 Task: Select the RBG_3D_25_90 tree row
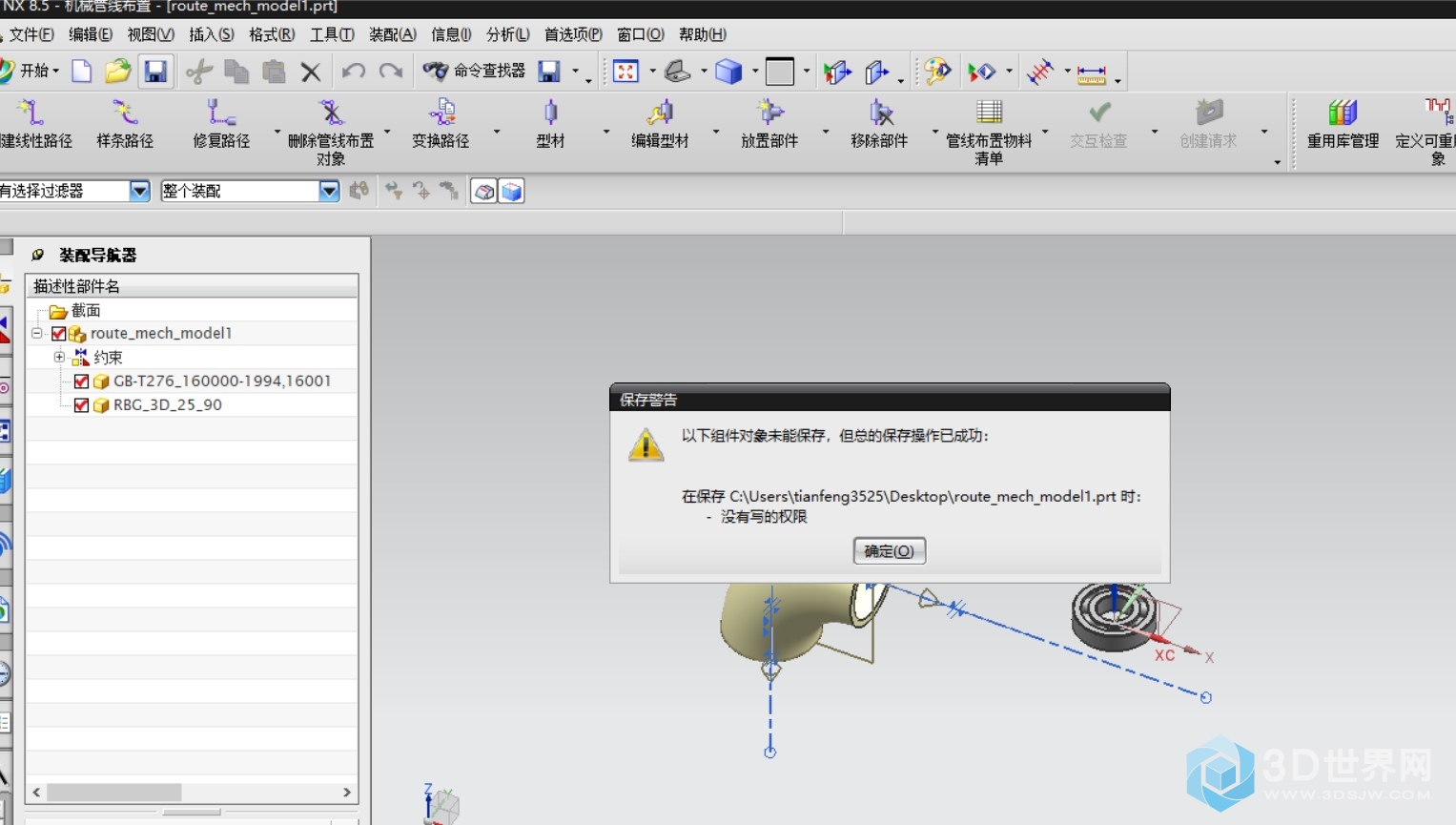[x=192, y=405]
